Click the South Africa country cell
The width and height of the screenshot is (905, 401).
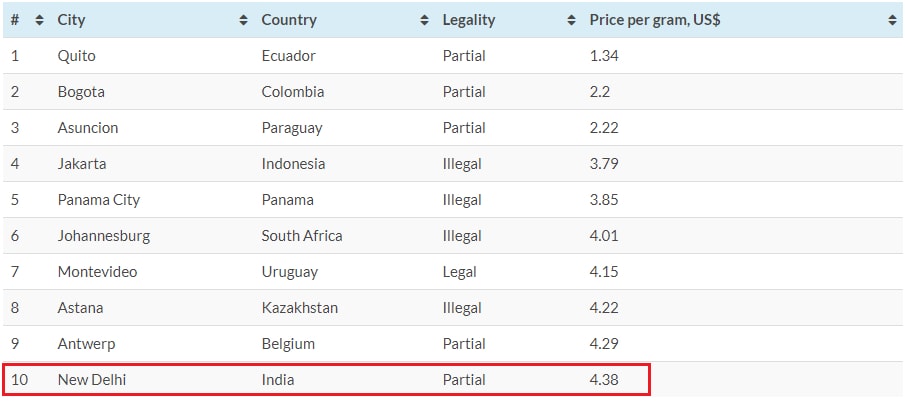tap(302, 236)
